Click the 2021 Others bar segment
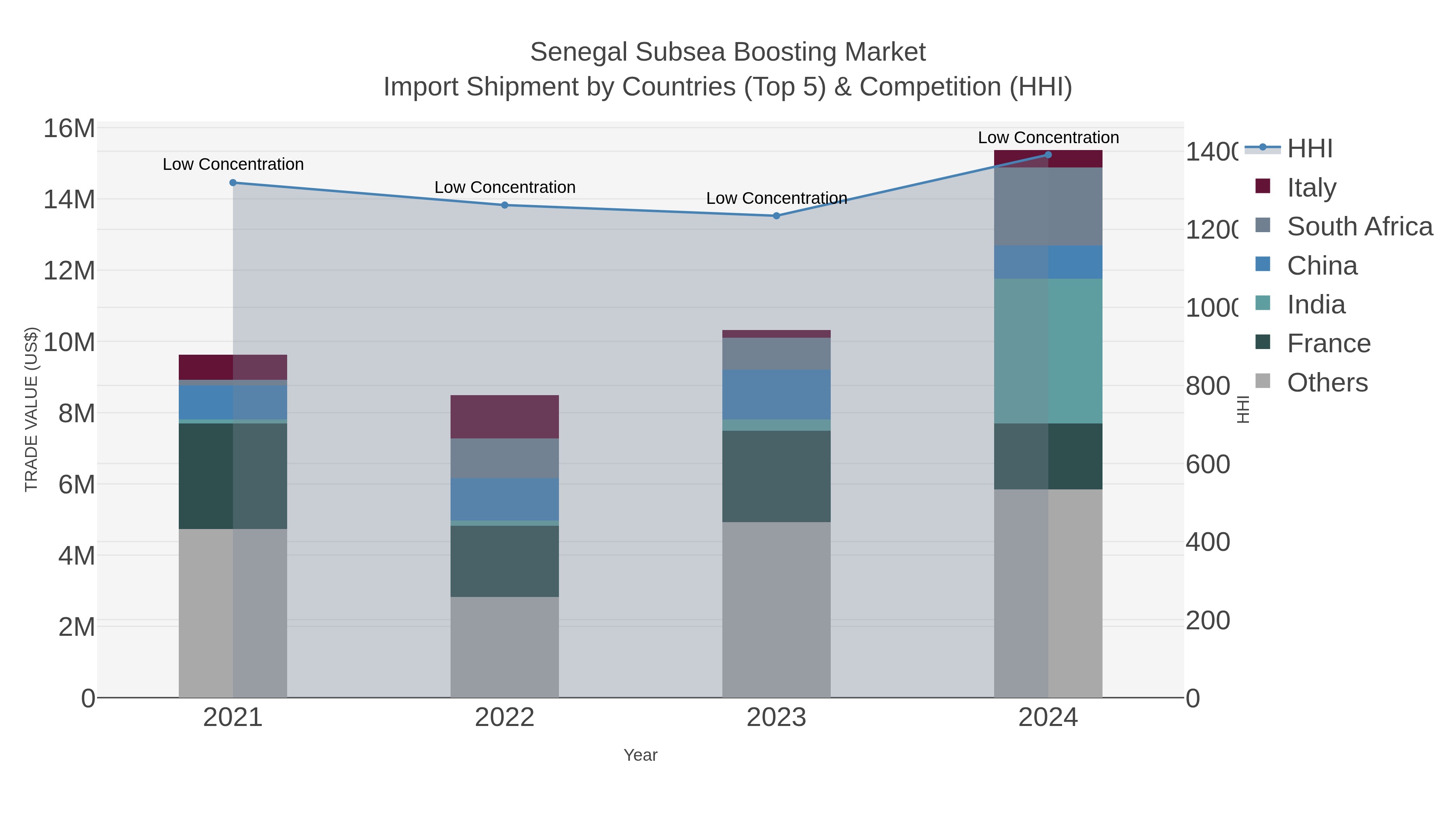 [x=233, y=613]
